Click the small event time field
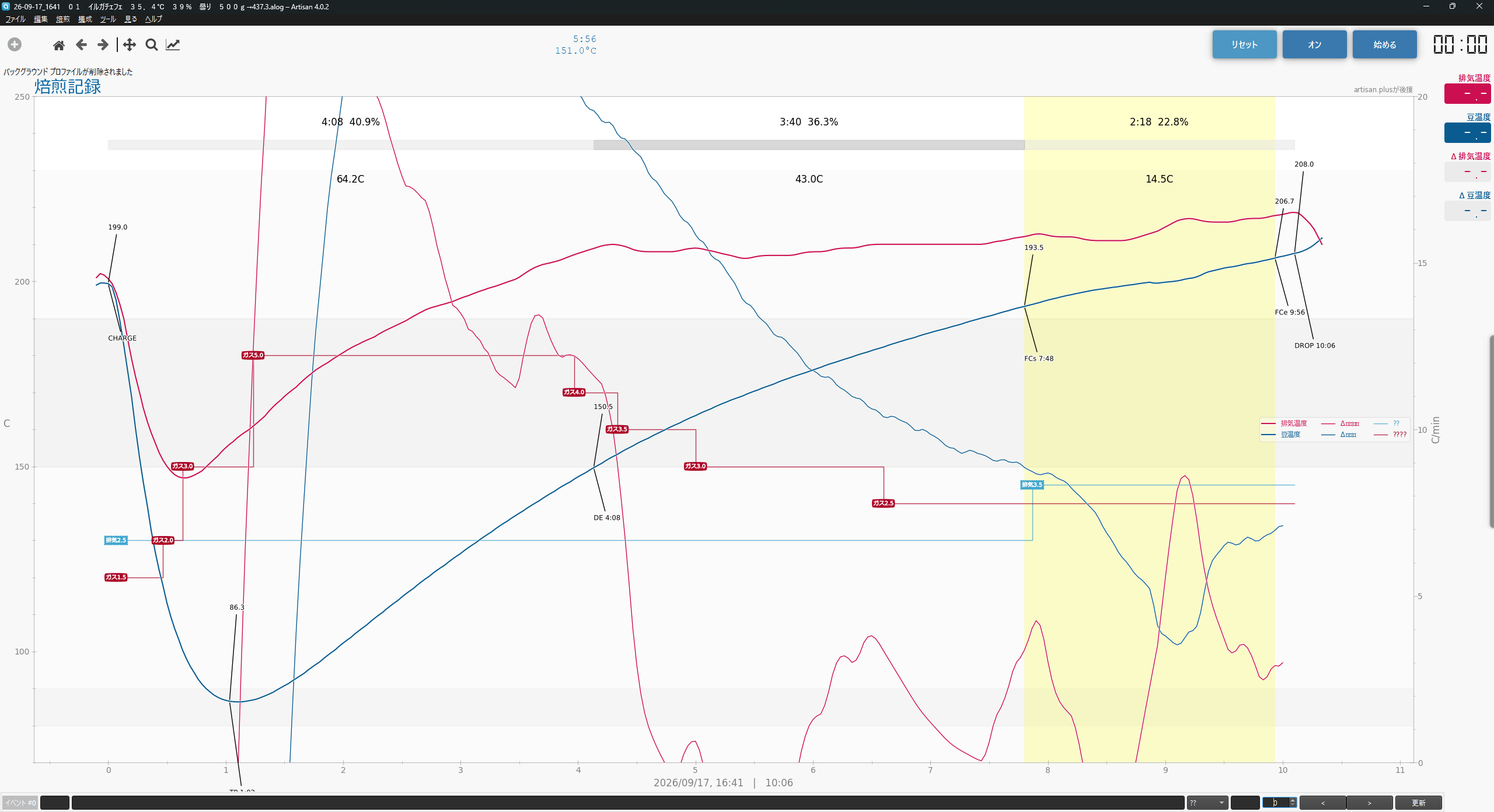This screenshot has height=812, width=1494. [55, 803]
